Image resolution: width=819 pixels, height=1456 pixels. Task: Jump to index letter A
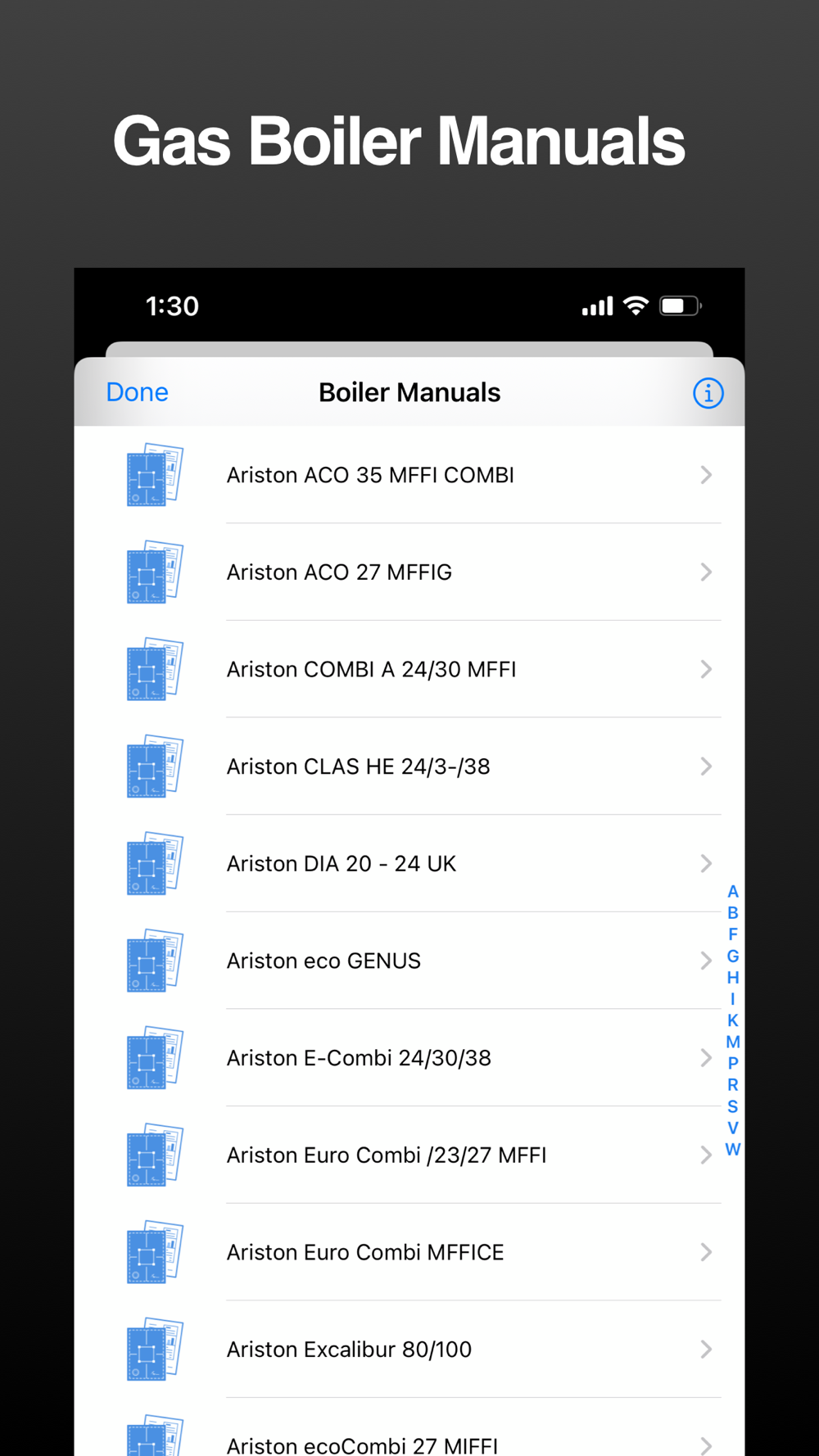[733, 892]
